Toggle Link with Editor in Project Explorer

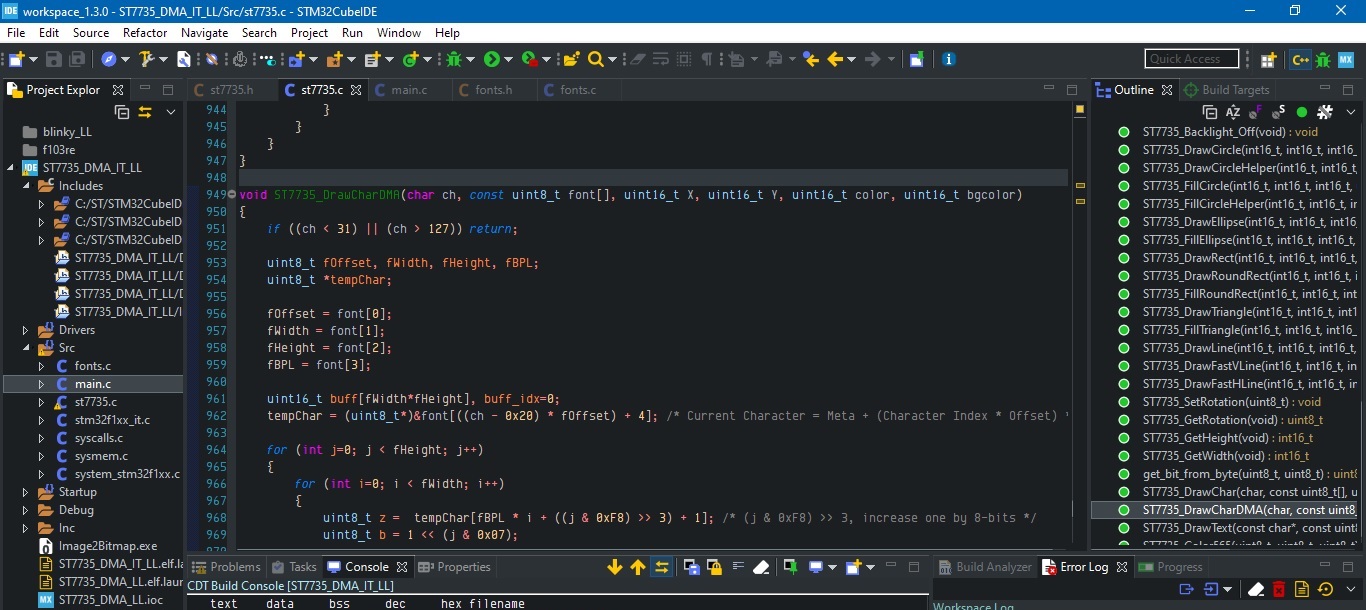tap(145, 112)
